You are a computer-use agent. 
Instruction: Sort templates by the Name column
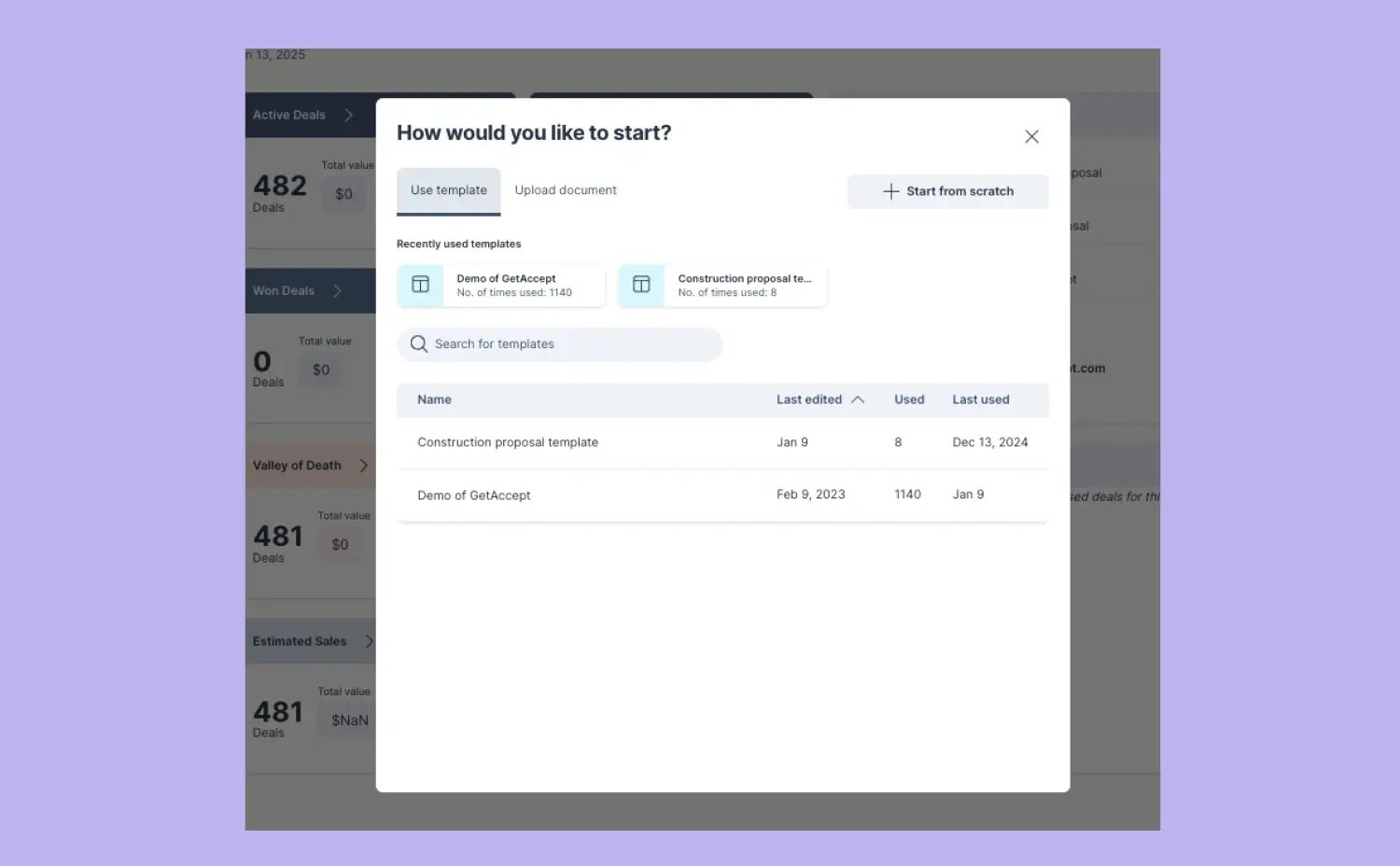(x=434, y=399)
